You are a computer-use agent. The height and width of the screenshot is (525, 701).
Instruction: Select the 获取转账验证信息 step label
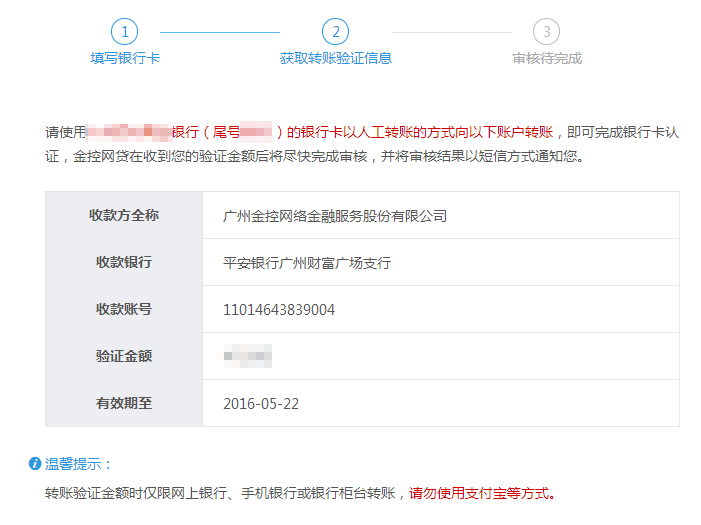[x=336, y=58]
